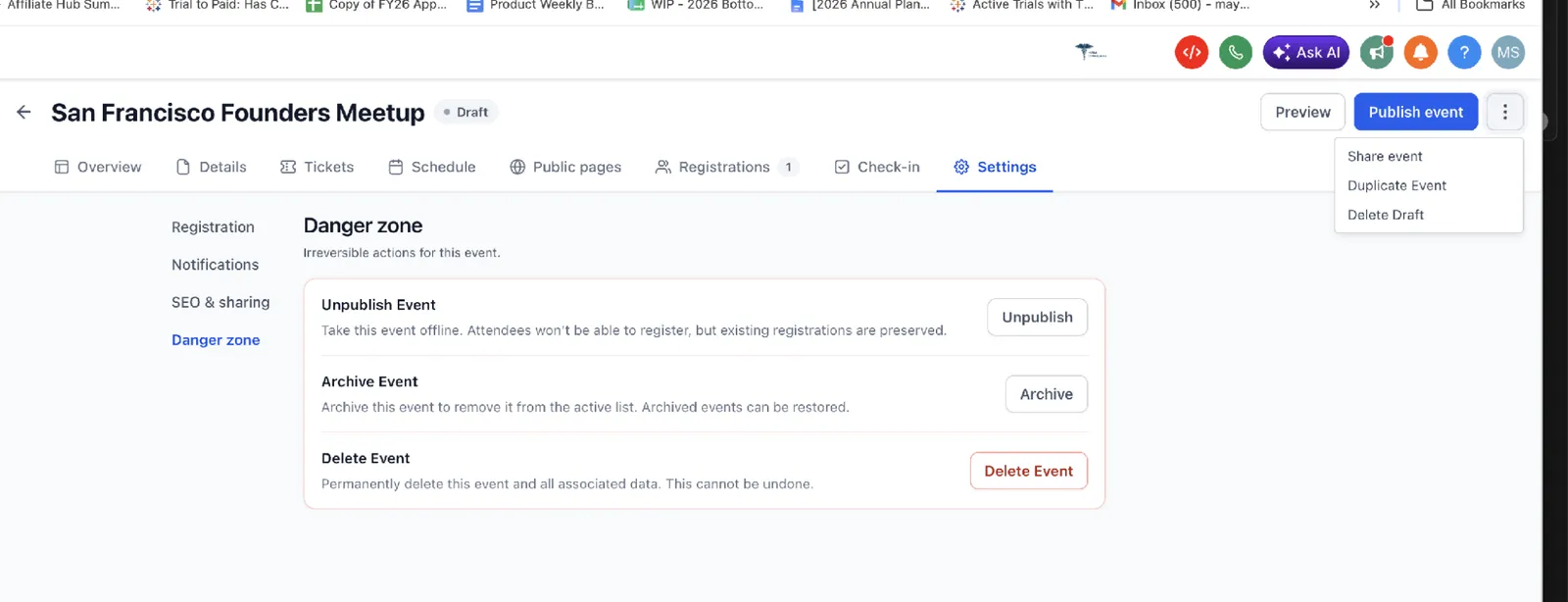Choose Delete Draft in the dropdown menu
The image size is (1568, 602).
pyautogui.click(x=1386, y=215)
